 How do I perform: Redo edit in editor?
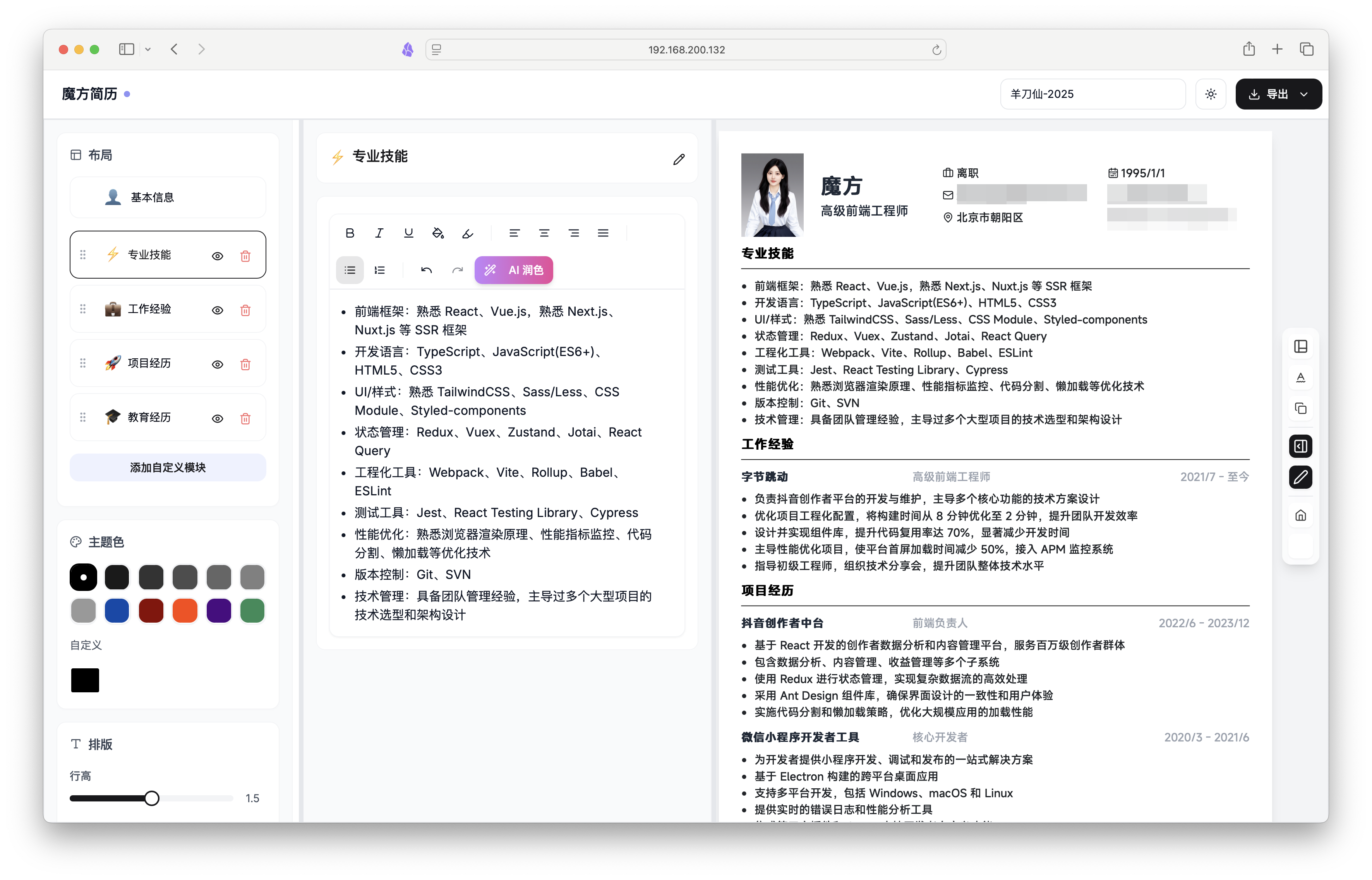457,270
